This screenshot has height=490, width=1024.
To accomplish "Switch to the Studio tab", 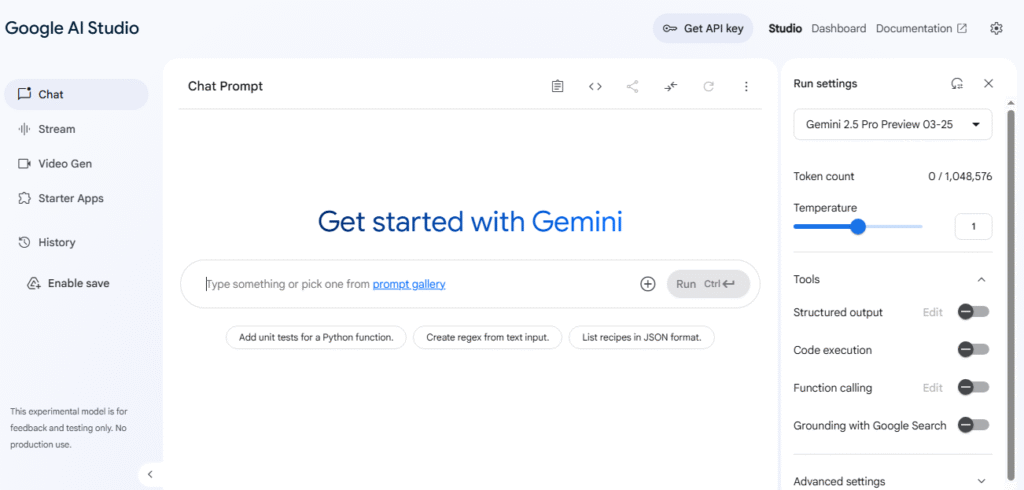I will click(785, 29).
